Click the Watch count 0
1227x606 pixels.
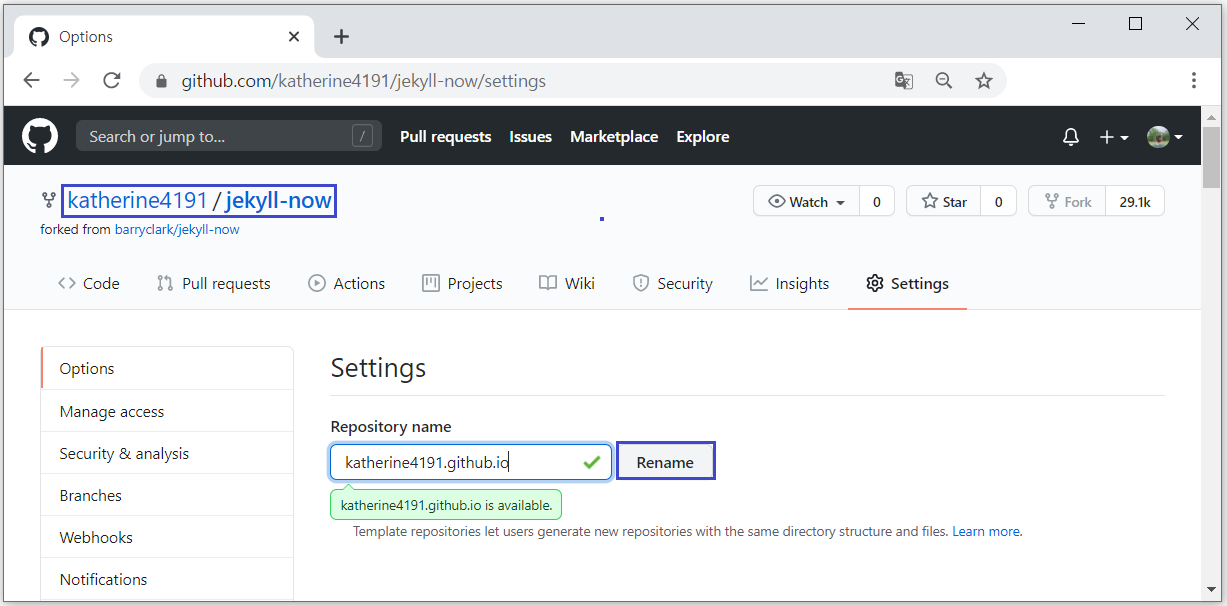coord(877,202)
